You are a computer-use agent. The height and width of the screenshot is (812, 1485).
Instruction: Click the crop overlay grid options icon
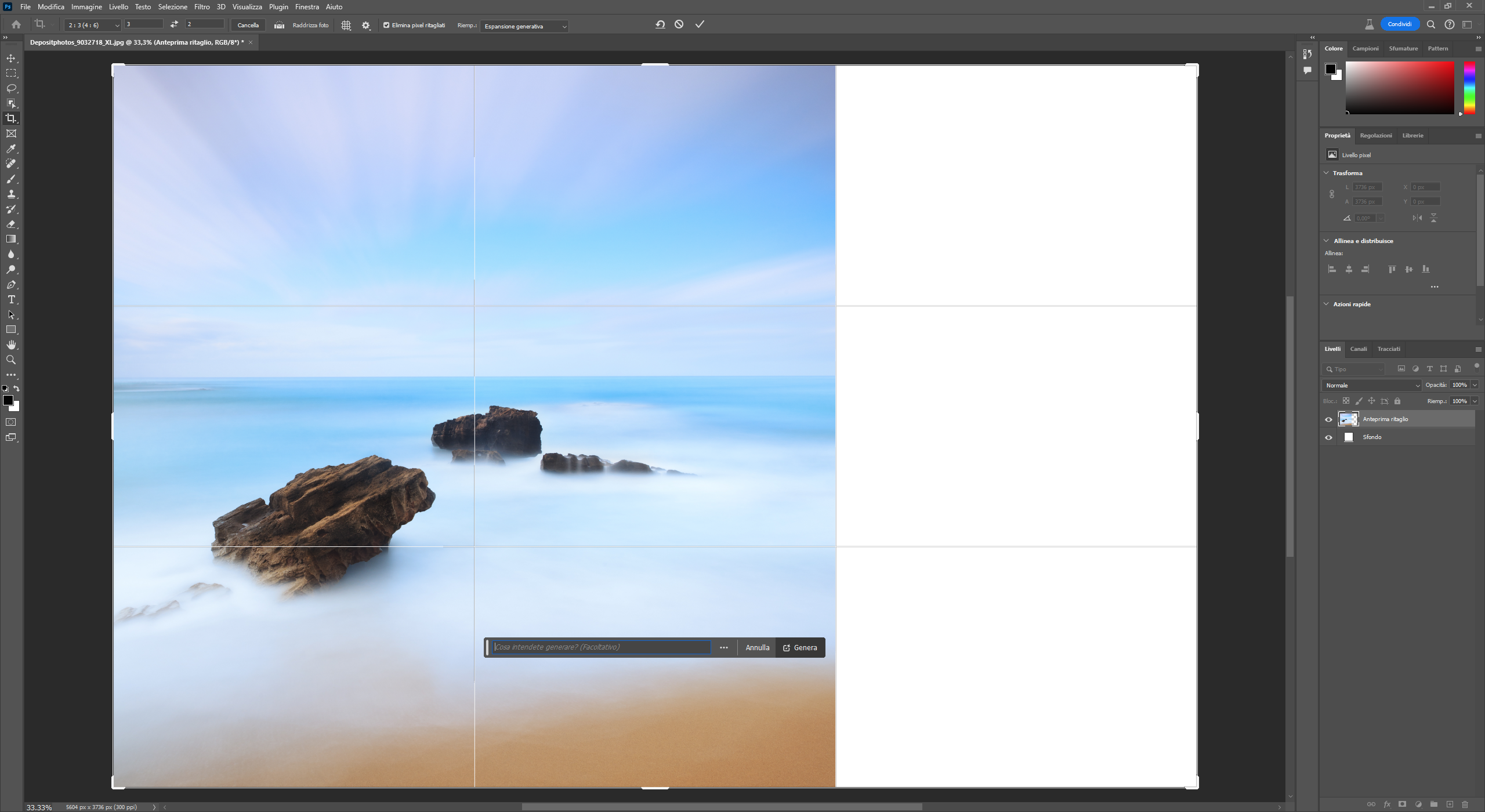[346, 26]
